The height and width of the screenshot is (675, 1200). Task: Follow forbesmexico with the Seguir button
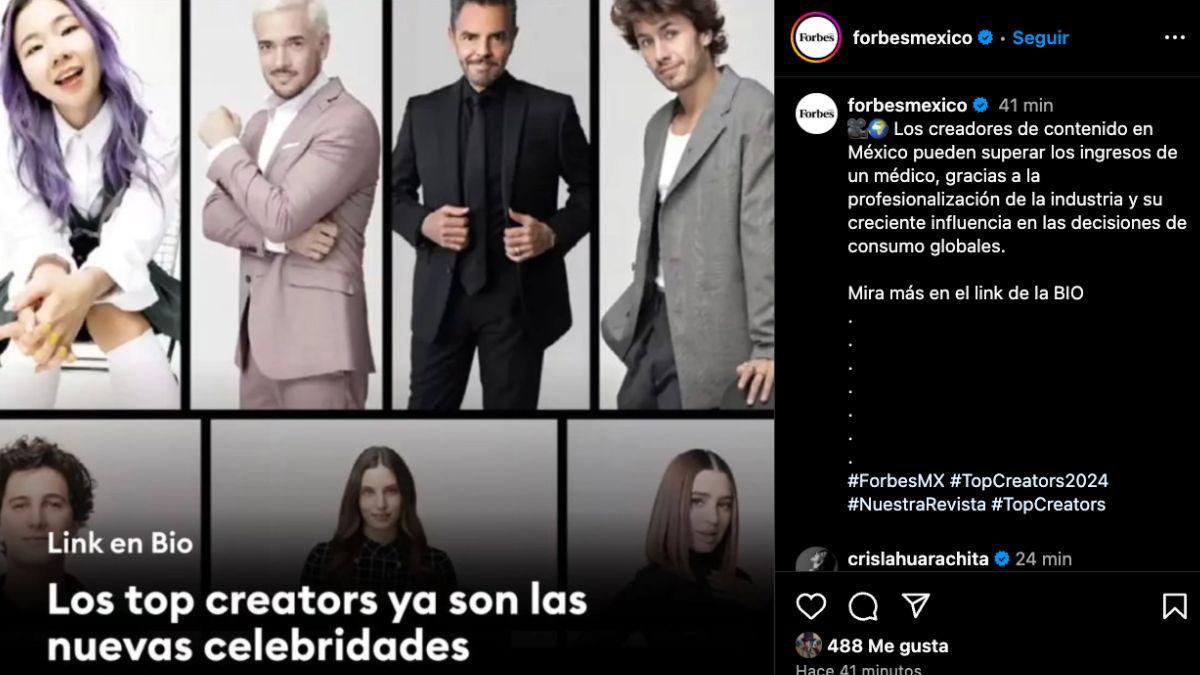coord(1040,38)
